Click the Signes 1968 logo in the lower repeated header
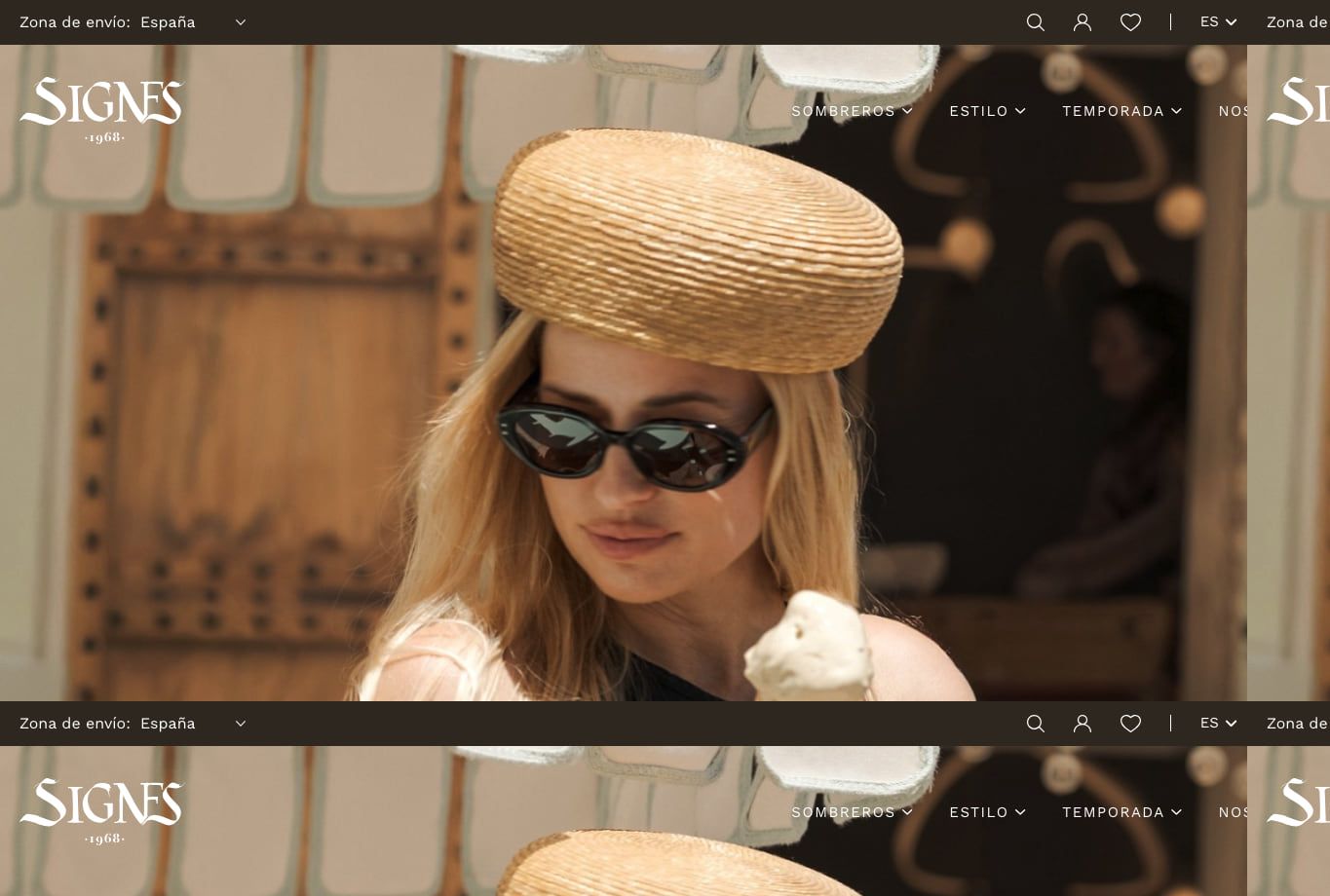Image resolution: width=1330 pixels, height=896 pixels. tap(101, 811)
